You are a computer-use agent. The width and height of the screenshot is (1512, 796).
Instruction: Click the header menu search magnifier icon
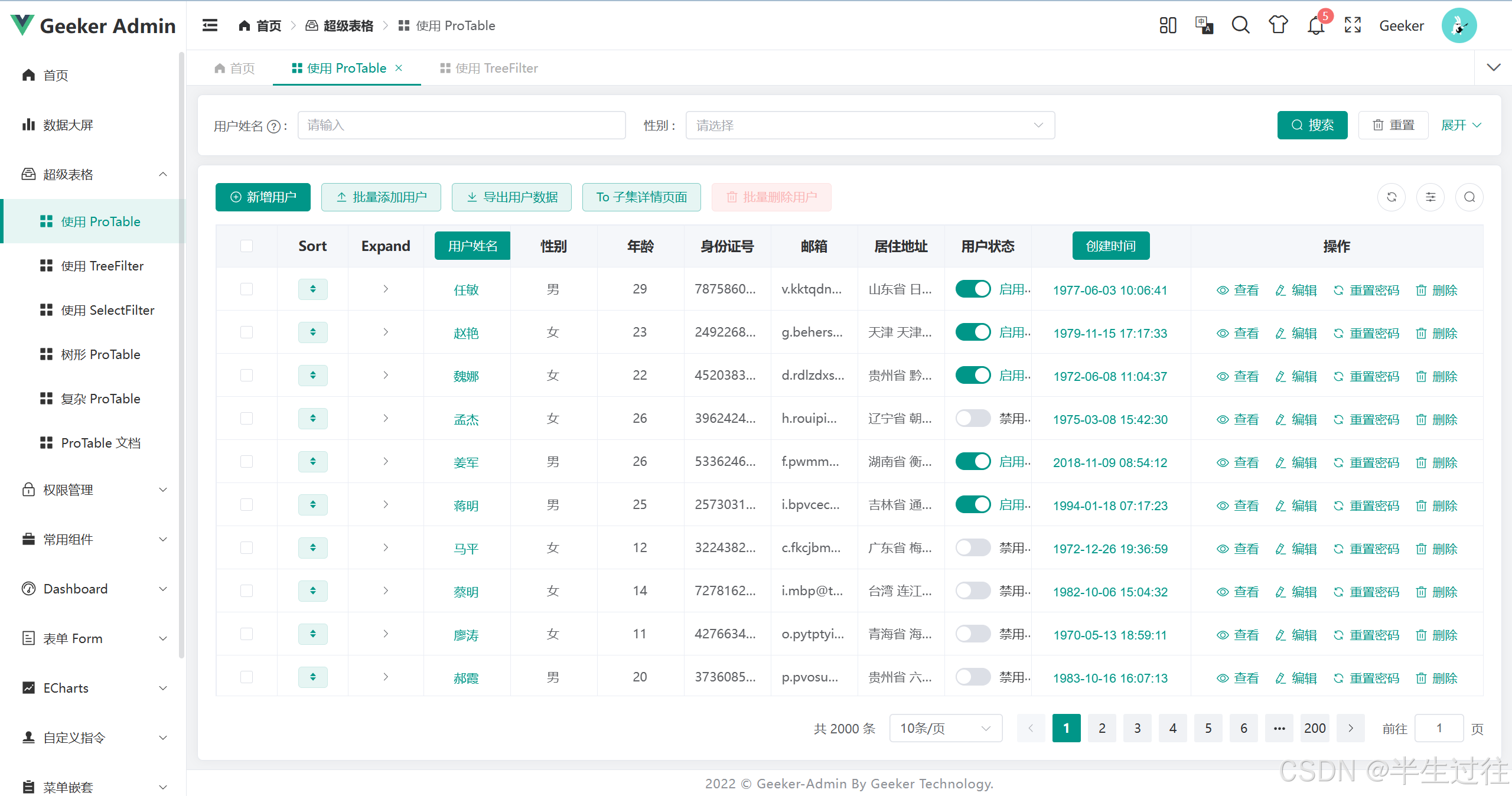[1240, 25]
